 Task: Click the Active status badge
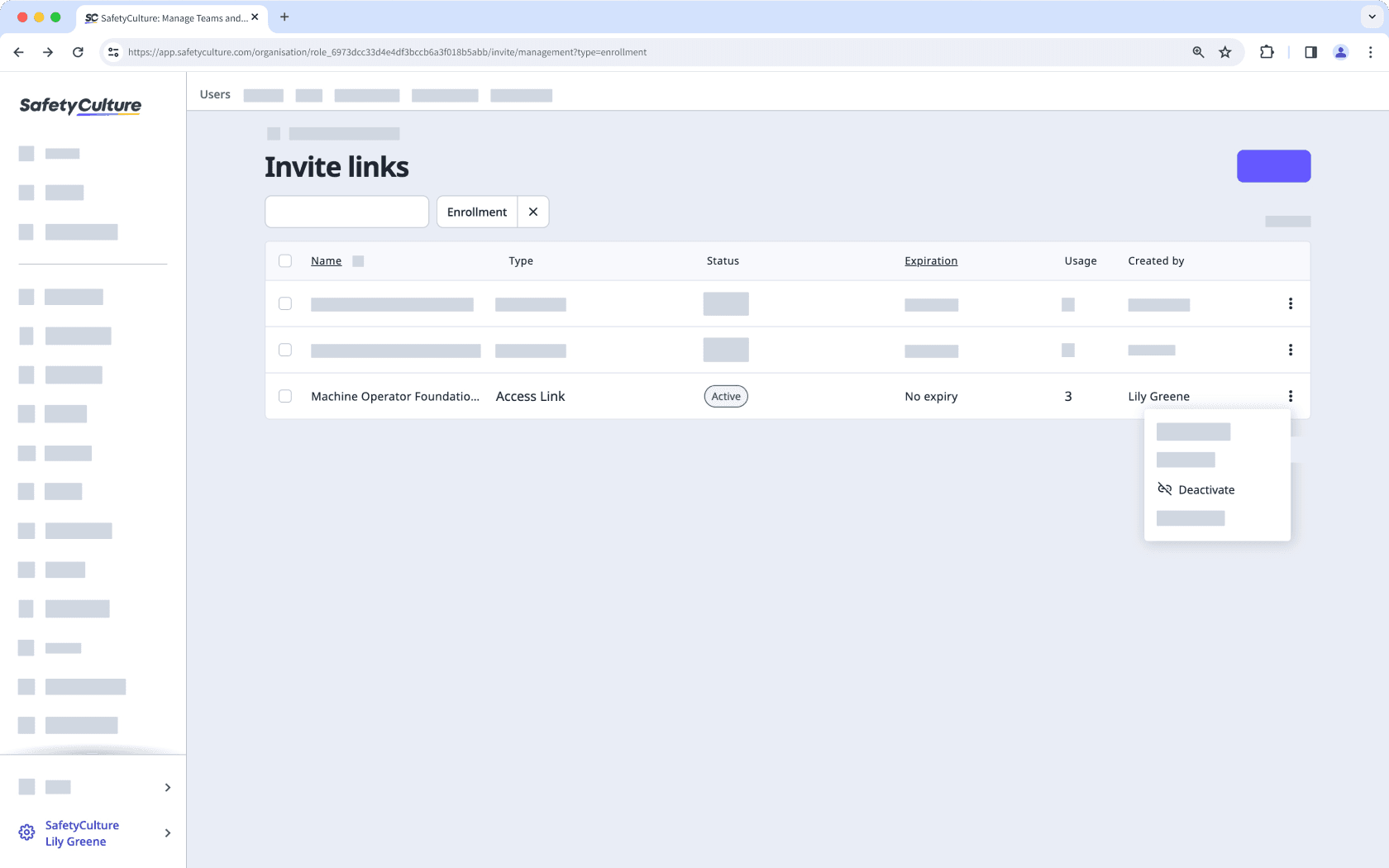point(725,396)
